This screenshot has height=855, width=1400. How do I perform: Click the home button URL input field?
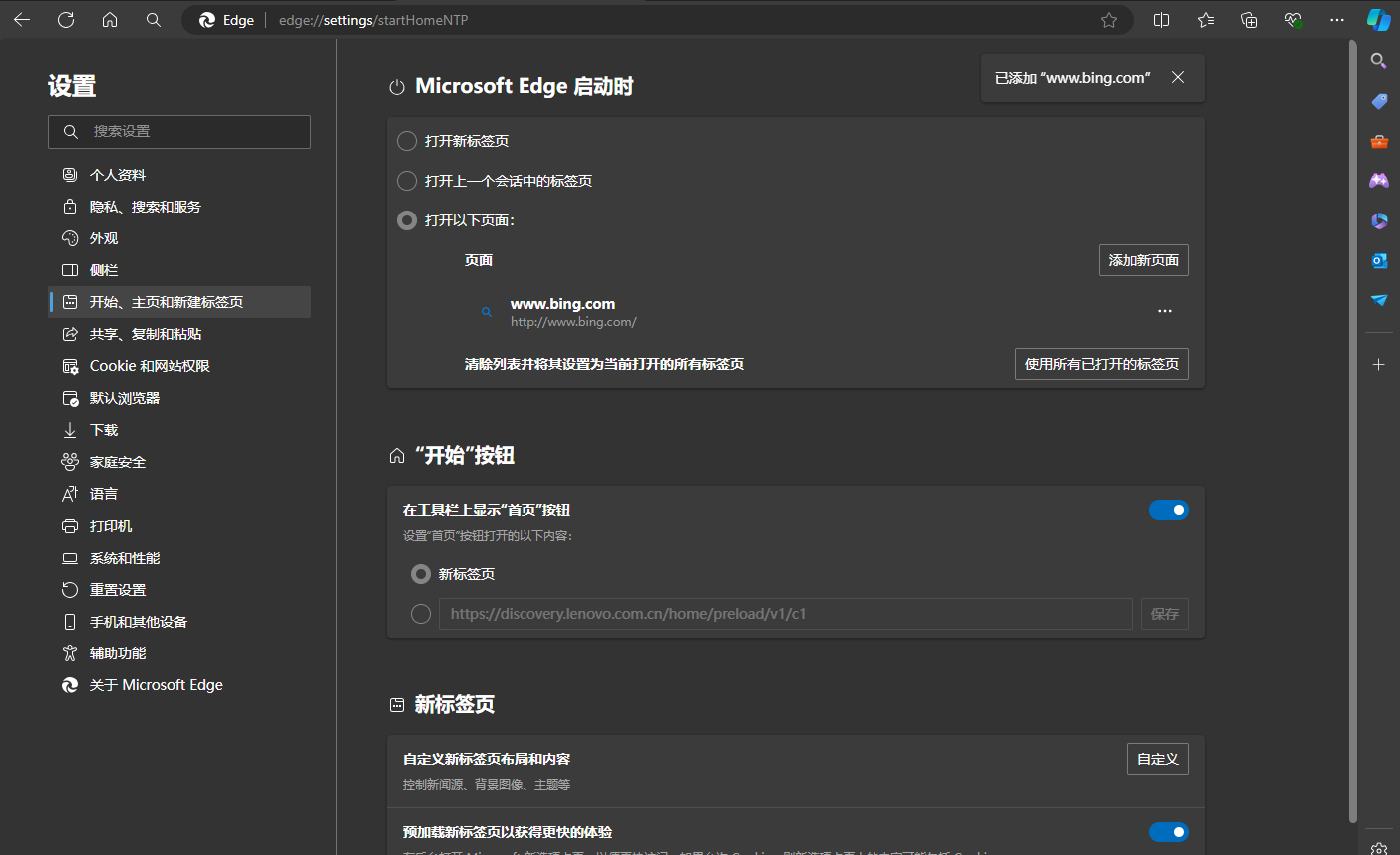click(786, 614)
